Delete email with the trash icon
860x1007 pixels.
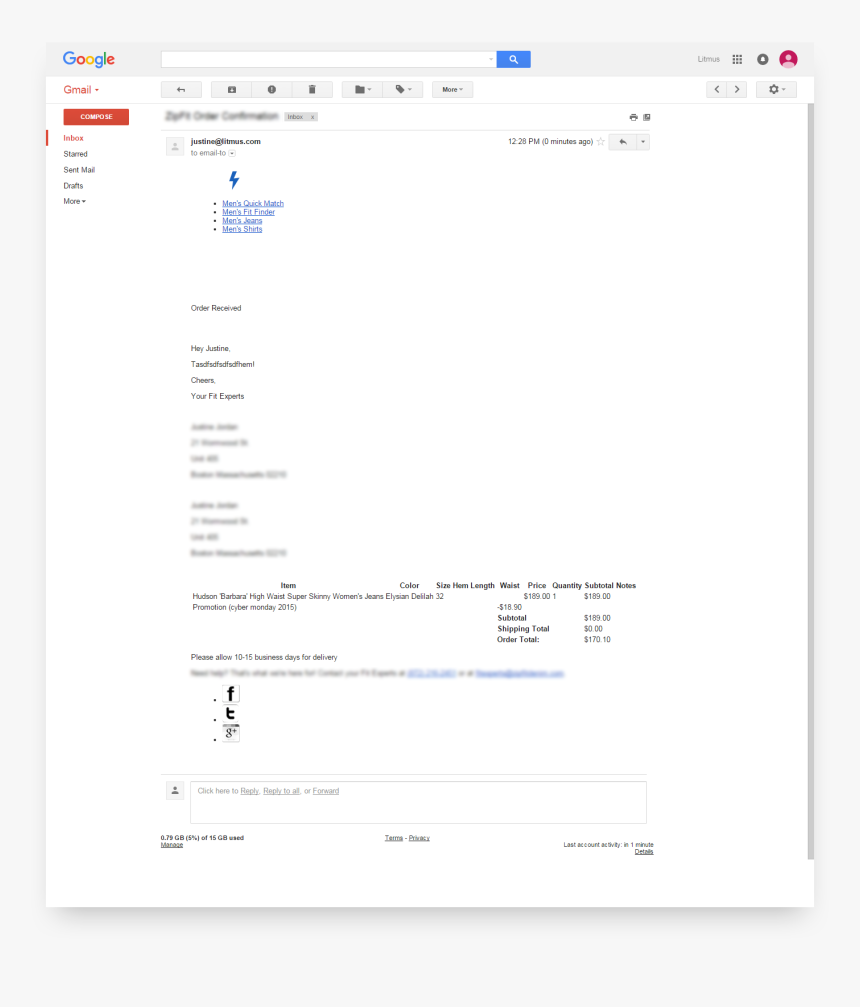[x=312, y=89]
